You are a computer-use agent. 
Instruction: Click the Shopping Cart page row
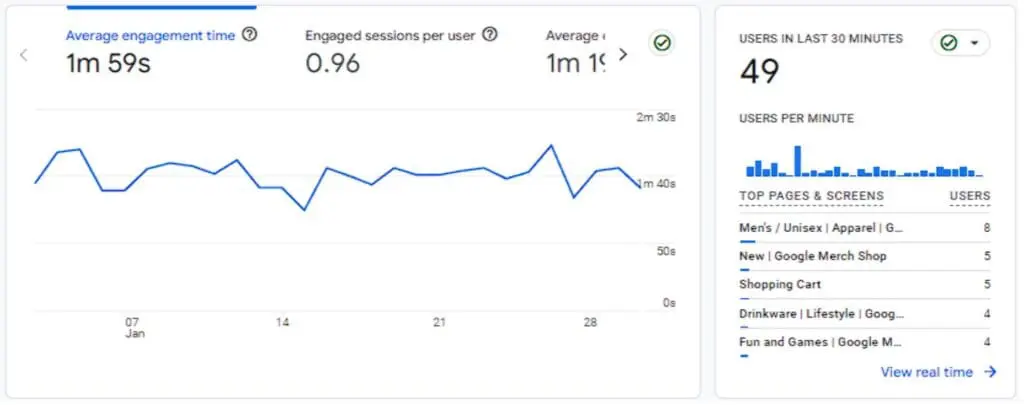[865, 285]
